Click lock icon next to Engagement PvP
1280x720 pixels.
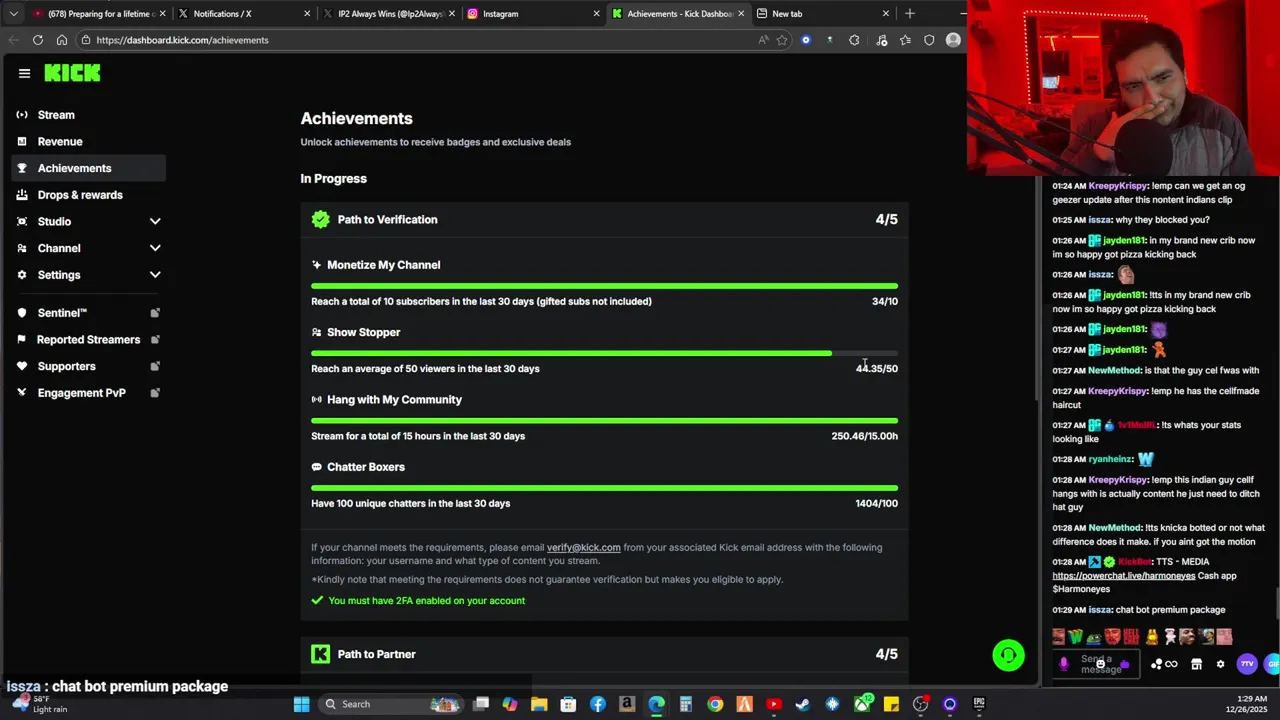tap(155, 393)
